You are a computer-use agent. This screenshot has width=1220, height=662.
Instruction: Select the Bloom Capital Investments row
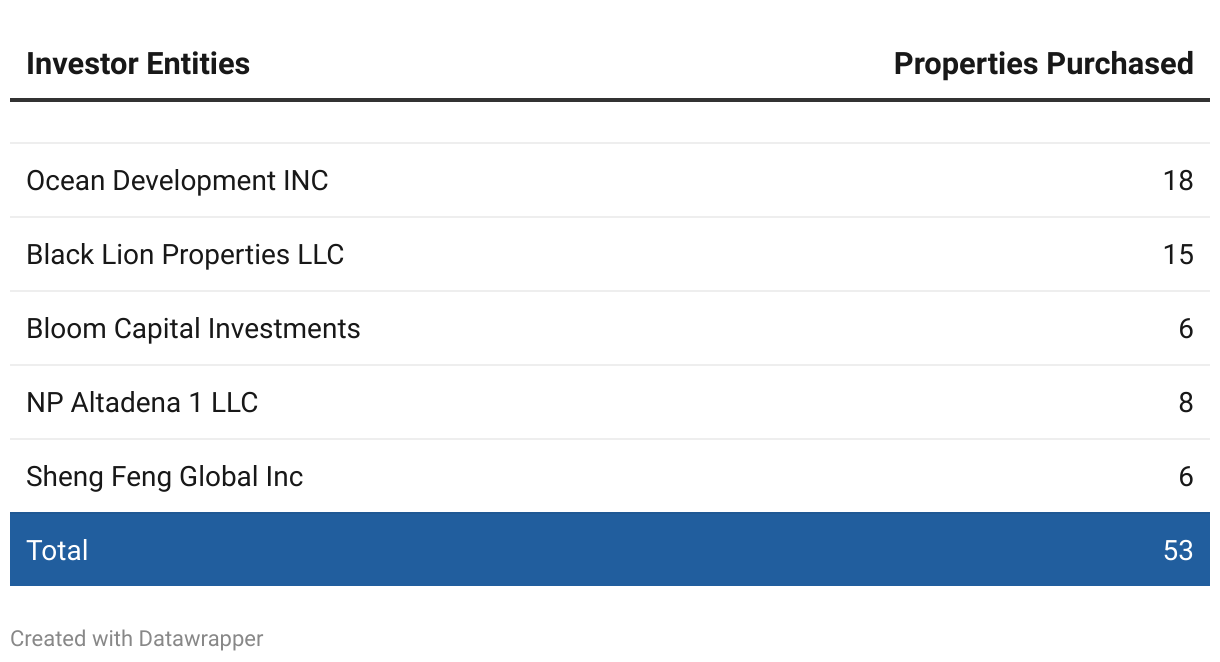pos(610,328)
